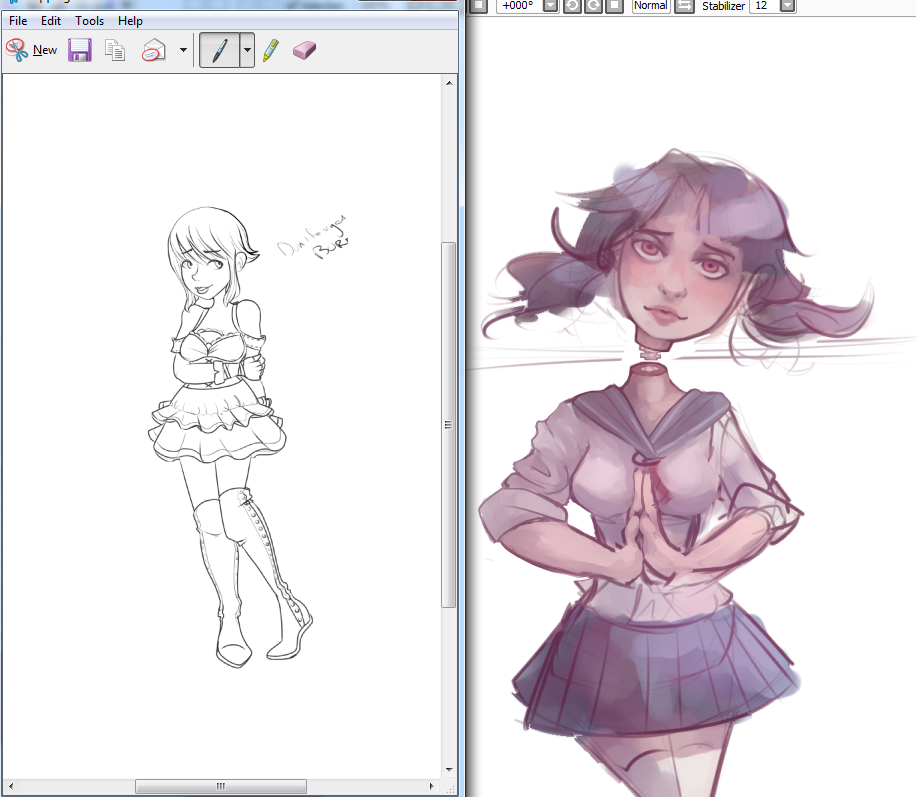916x797 pixels.
Task: Open the Tools menu
Action: tap(89, 21)
